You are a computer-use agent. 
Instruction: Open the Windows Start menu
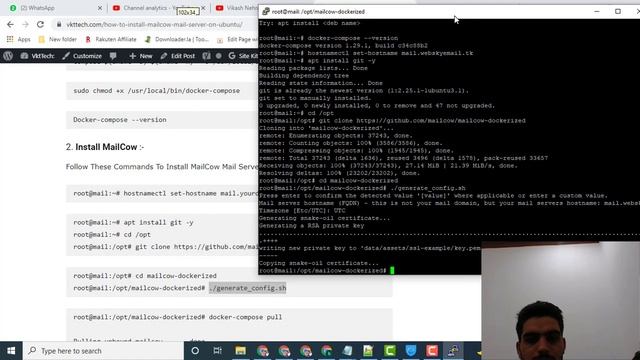coord(11,351)
